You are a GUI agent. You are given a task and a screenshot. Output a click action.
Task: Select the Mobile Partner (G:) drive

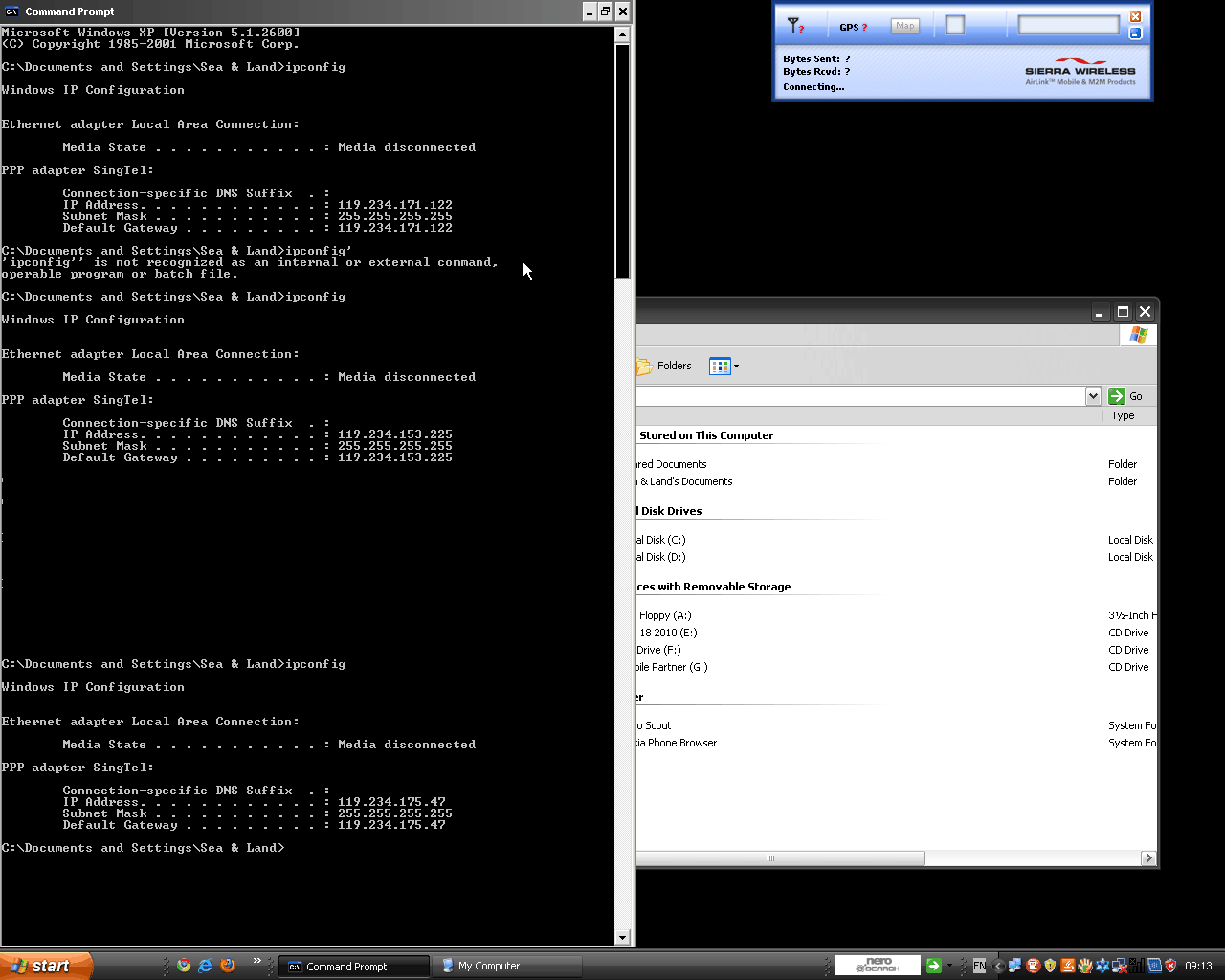[672, 667]
